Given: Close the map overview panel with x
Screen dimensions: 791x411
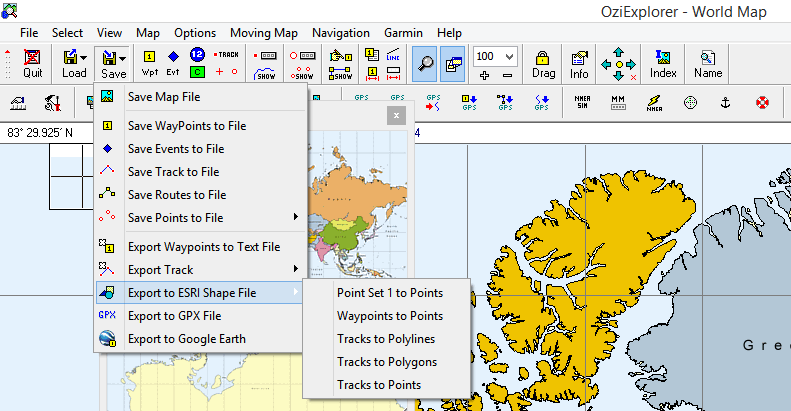Looking at the screenshot, I should (x=397, y=115).
